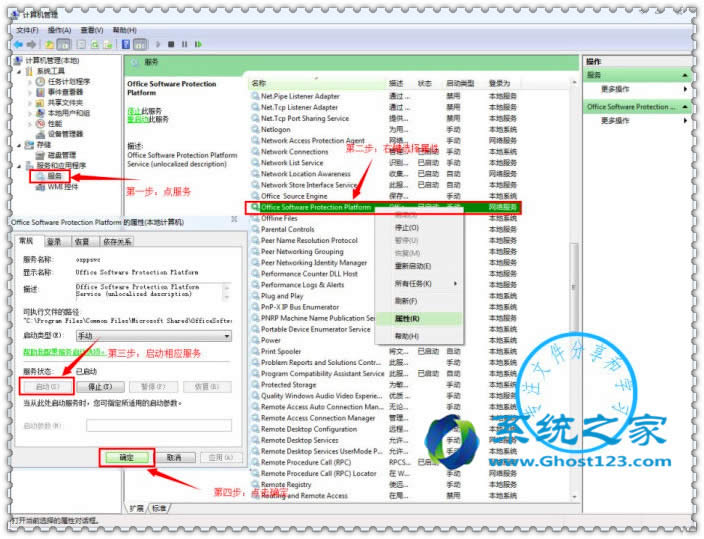Select the Parental Controls service row

pos(384,230)
